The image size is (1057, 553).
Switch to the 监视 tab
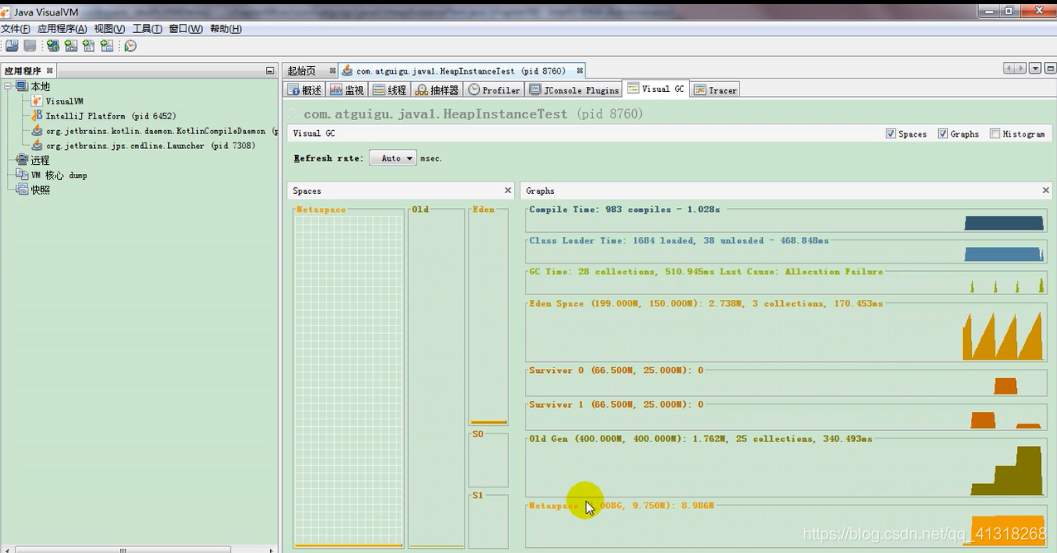tap(347, 90)
